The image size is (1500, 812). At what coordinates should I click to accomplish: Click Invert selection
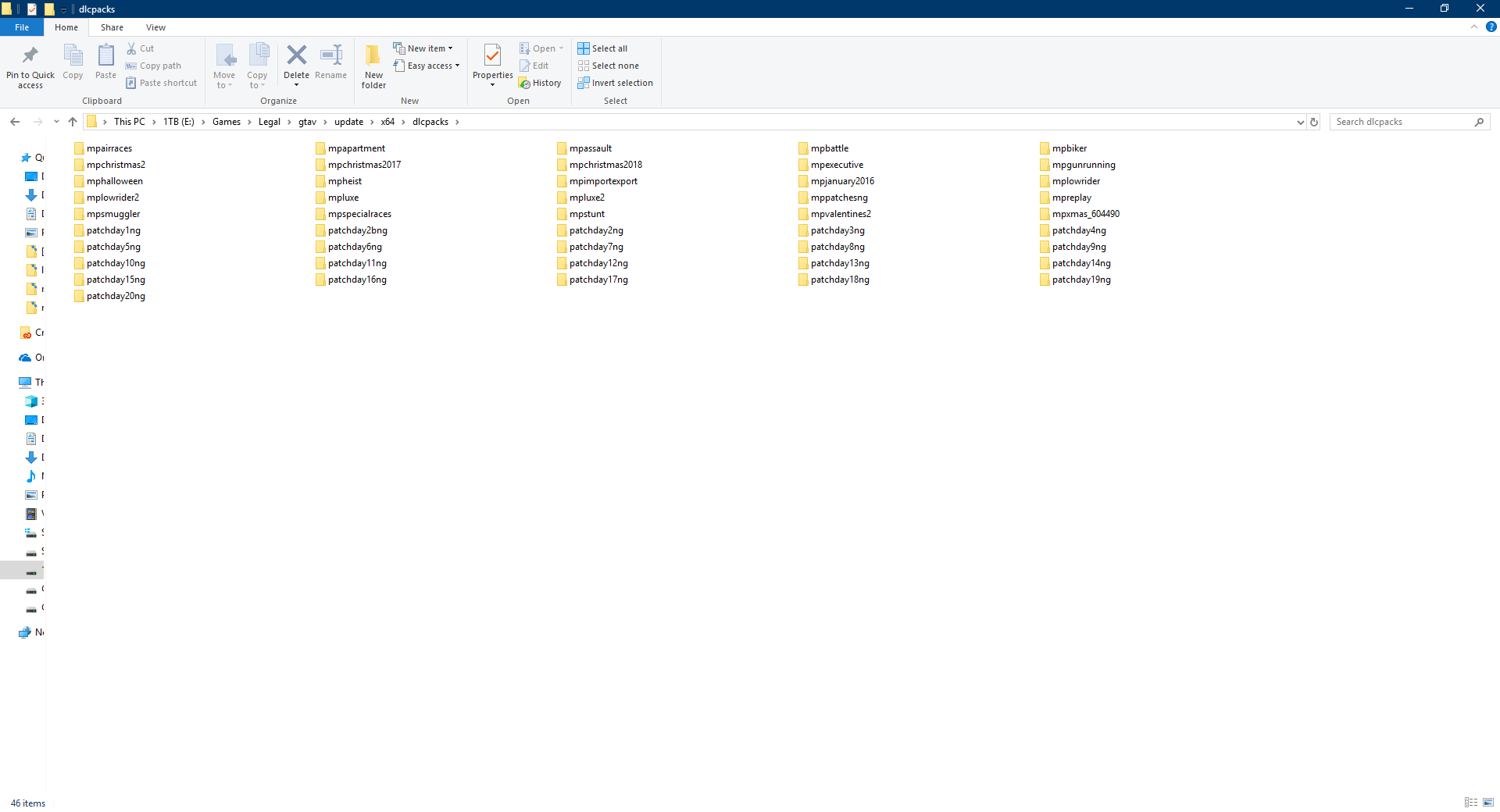tap(616, 83)
